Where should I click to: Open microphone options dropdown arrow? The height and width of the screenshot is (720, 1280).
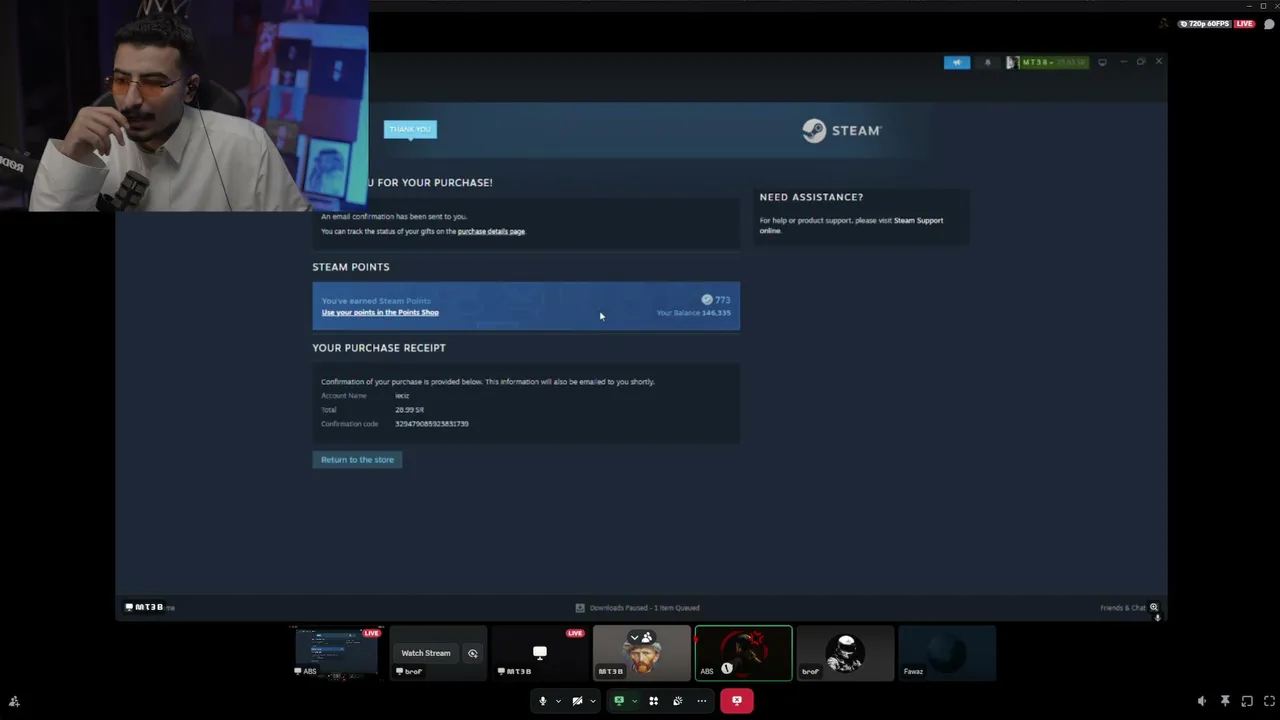coord(558,701)
